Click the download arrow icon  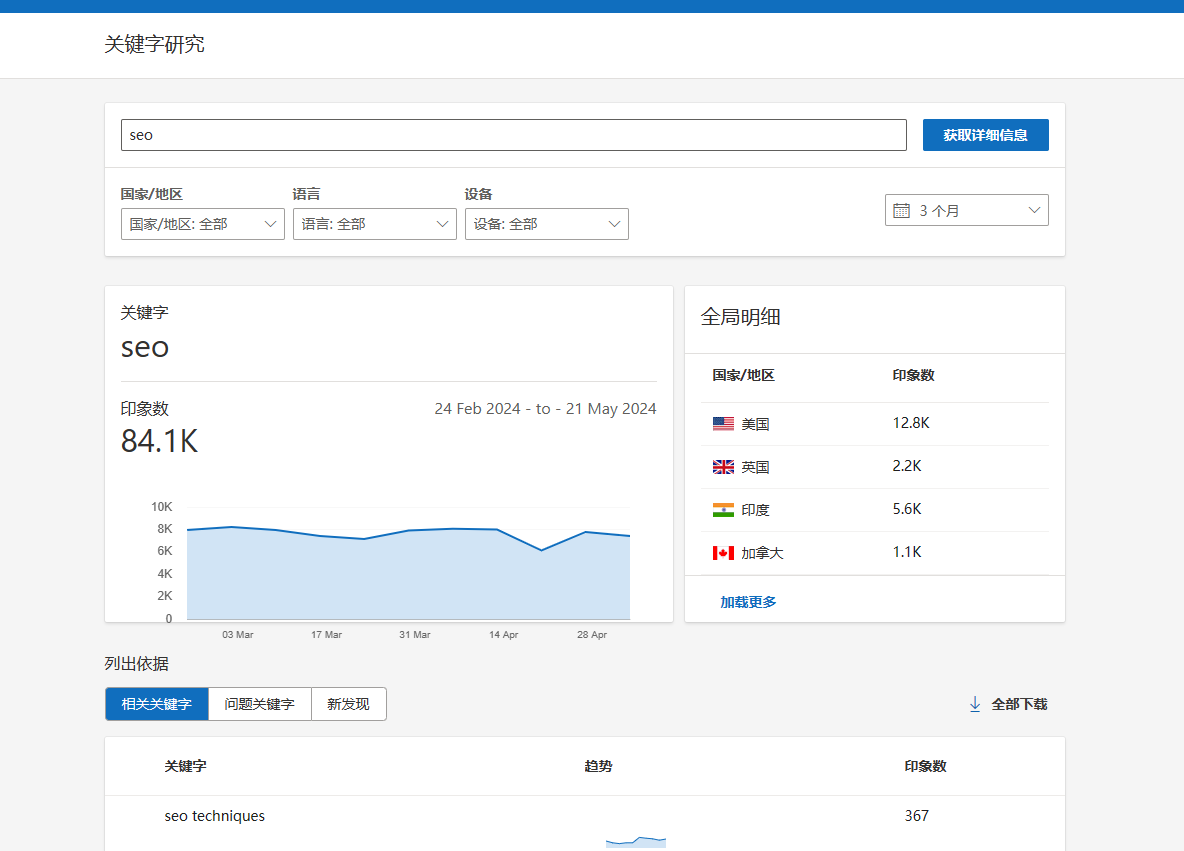(x=975, y=704)
